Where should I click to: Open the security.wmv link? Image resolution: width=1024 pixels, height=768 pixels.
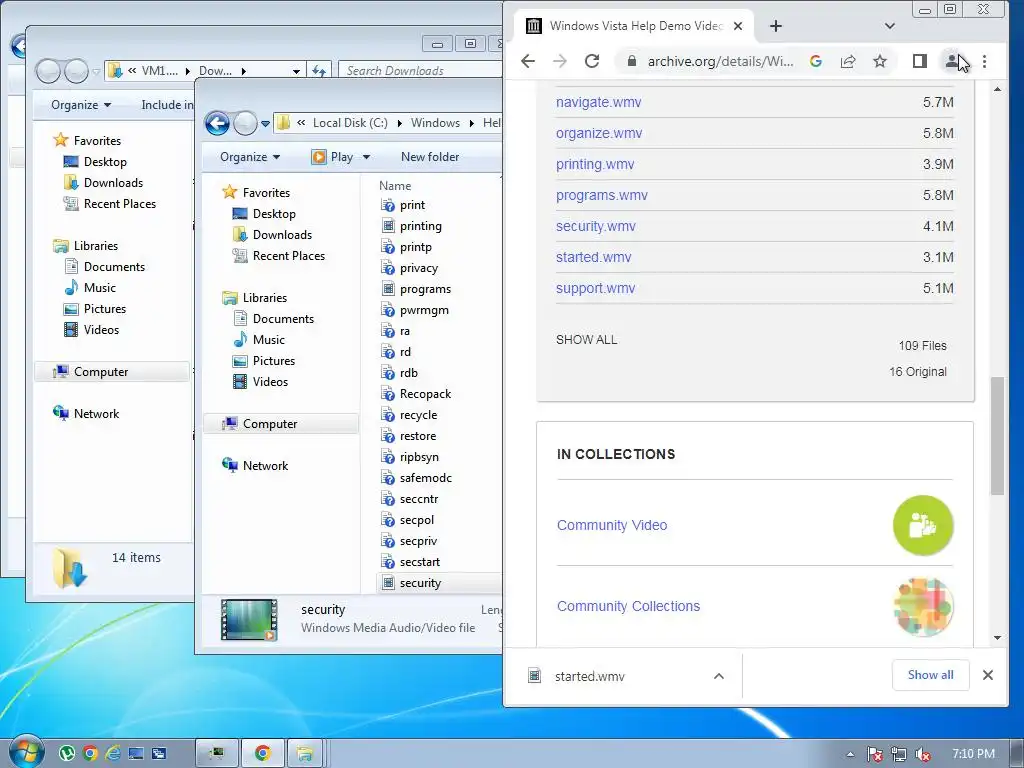click(x=596, y=227)
